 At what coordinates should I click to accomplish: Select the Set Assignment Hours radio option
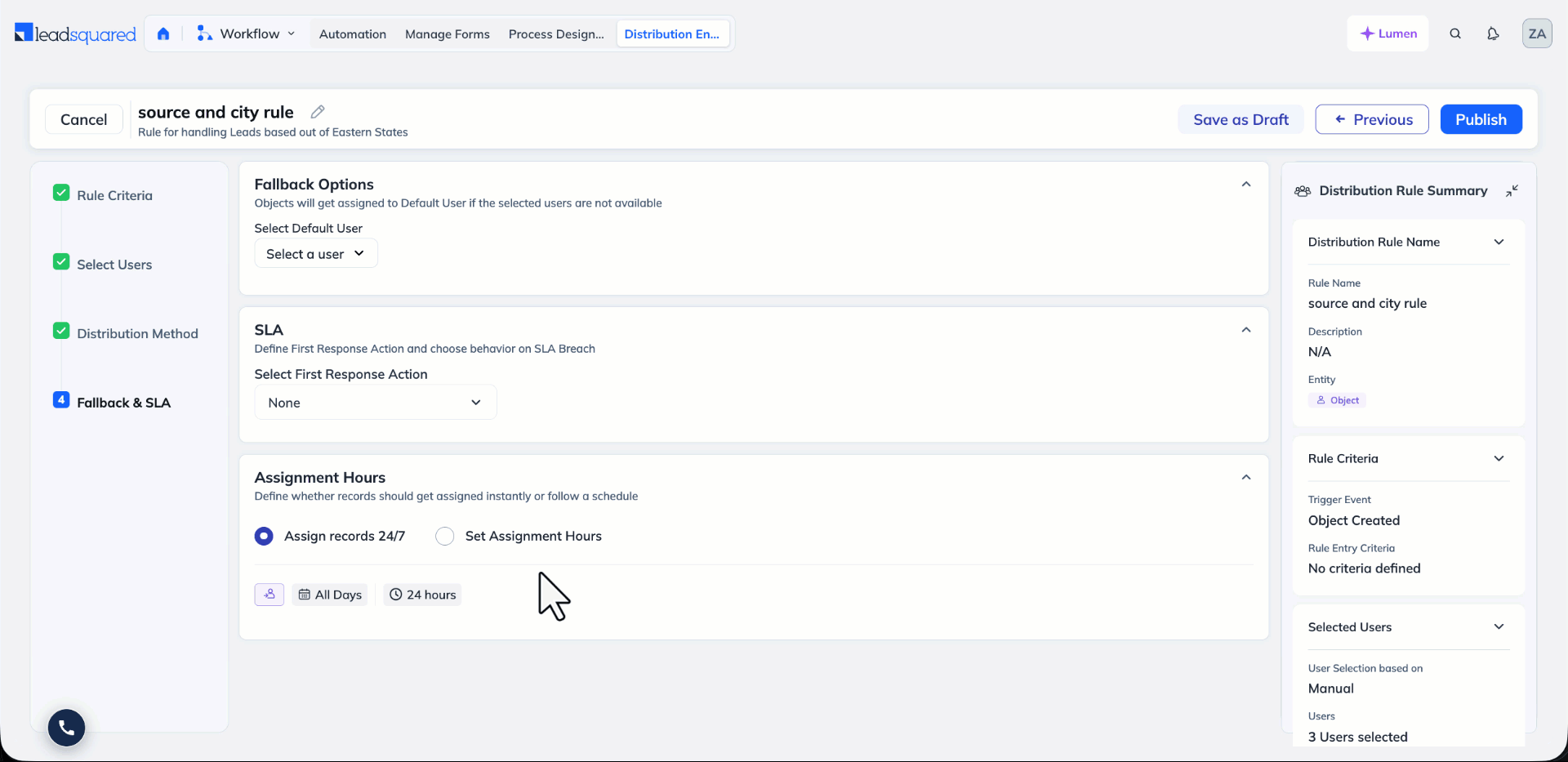(444, 536)
